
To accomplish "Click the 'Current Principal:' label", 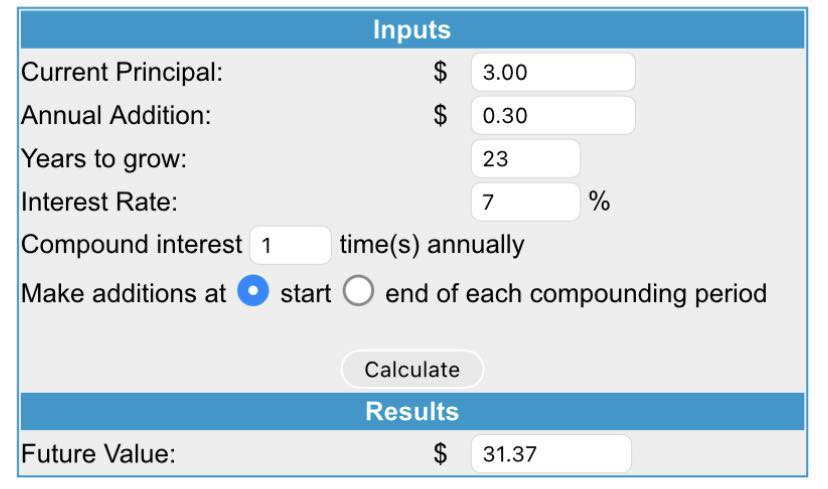I will [122, 73].
